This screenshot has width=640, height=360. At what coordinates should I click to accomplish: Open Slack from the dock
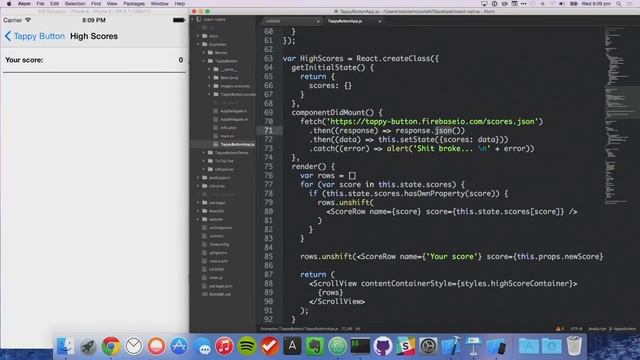pyautogui.click(x=405, y=347)
